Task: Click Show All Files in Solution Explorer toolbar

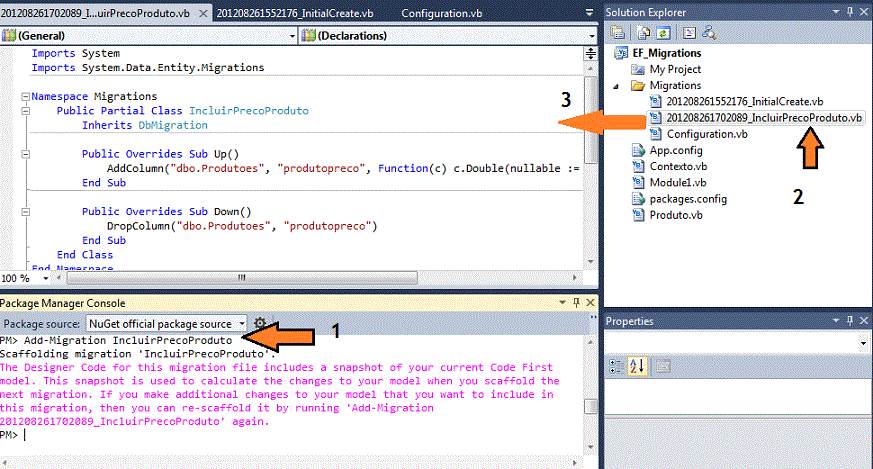Action: tap(643, 33)
